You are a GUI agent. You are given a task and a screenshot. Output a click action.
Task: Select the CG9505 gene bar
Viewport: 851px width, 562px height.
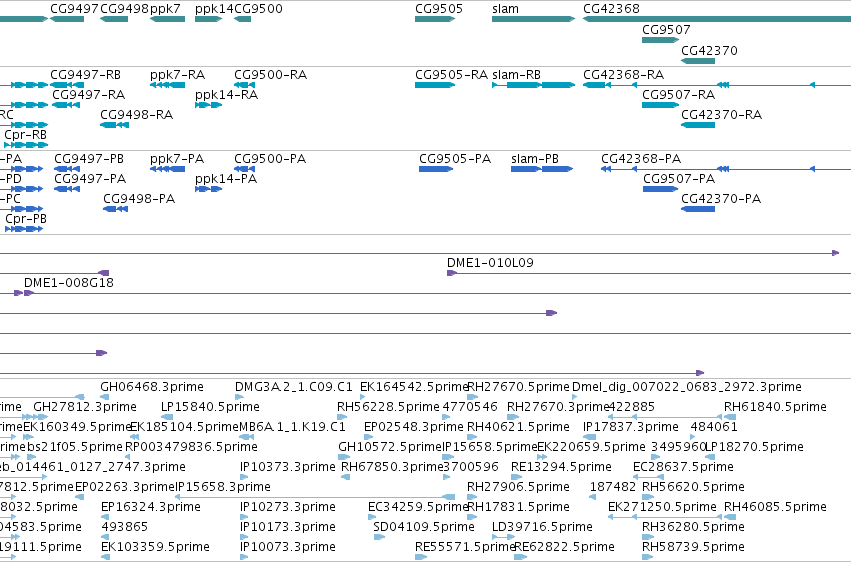[435, 19]
